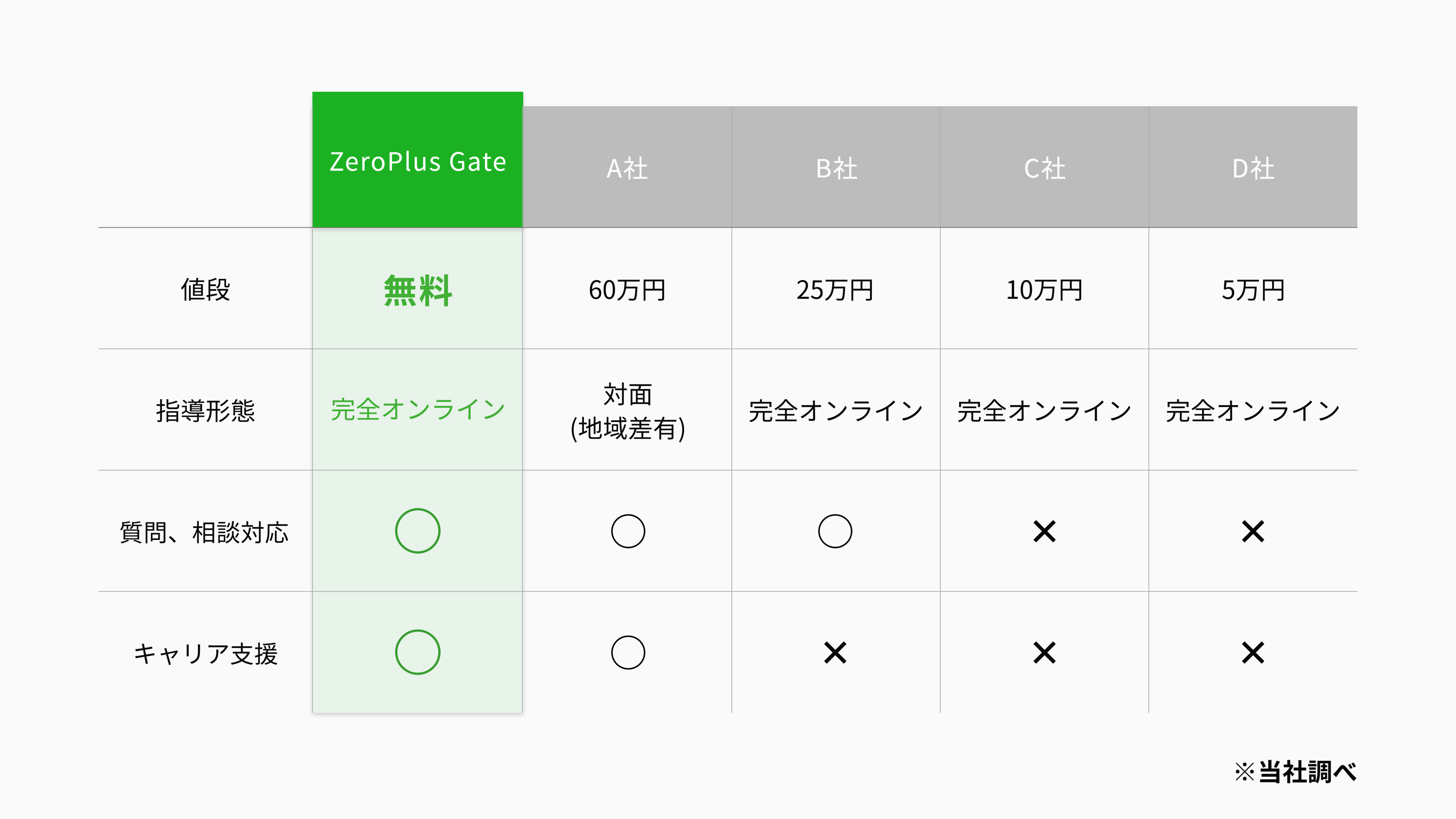The height and width of the screenshot is (819, 1456).
Task: Click the ※当社調べ footnote
Action: [1295, 772]
